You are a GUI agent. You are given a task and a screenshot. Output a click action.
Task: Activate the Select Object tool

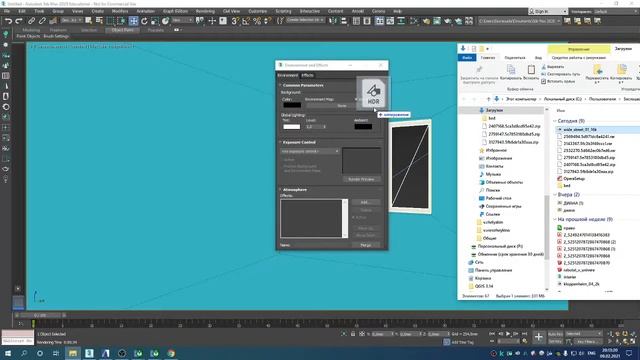click(89, 21)
